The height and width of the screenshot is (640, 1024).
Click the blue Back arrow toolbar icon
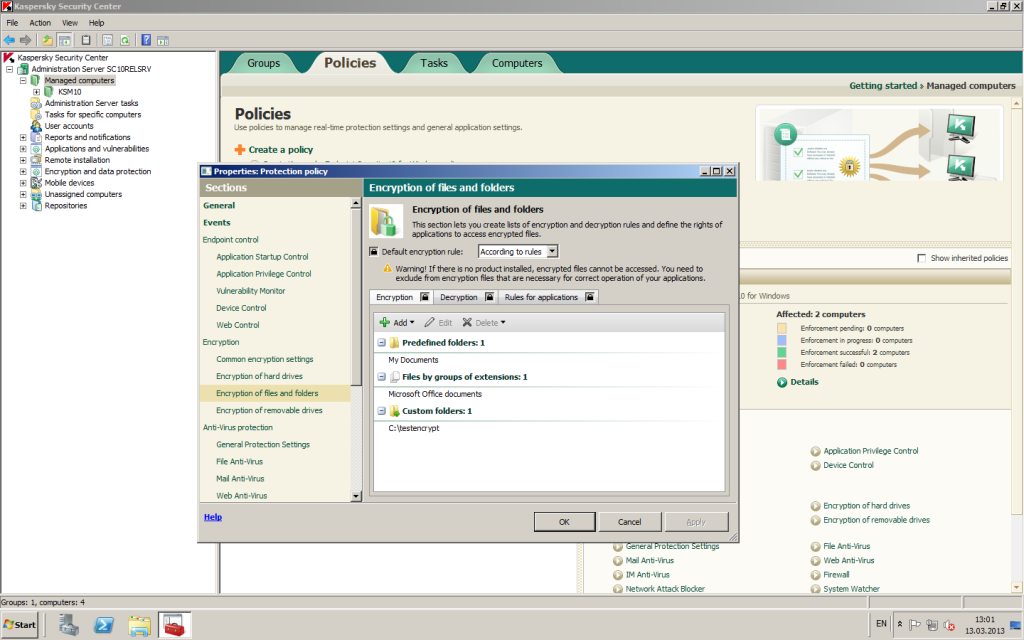[x=9, y=40]
